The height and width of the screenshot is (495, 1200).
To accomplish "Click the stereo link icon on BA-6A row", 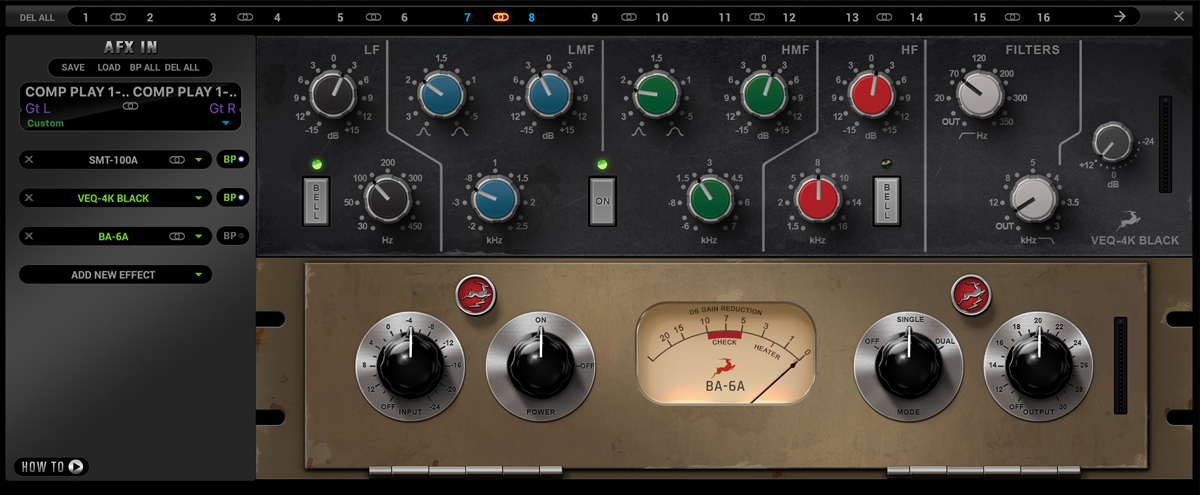I will pyautogui.click(x=177, y=236).
